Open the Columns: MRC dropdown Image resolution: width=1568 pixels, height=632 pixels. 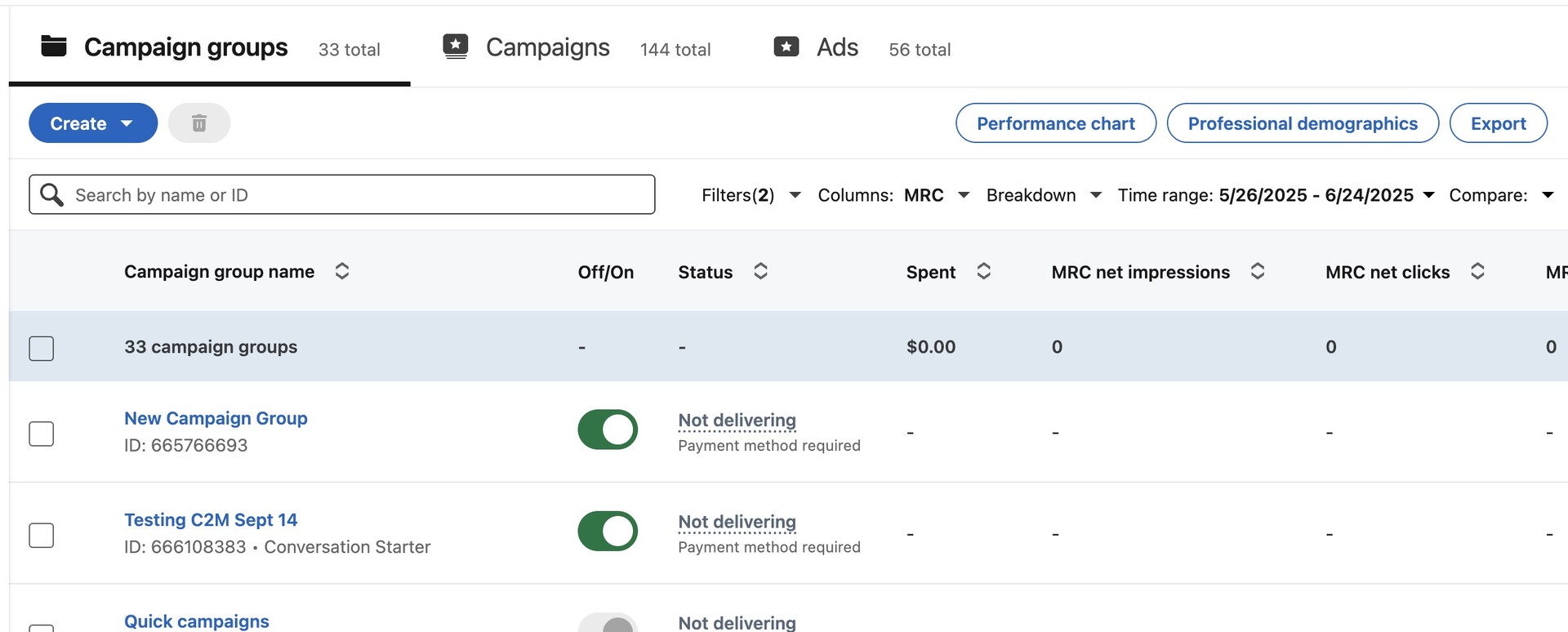click(x=893, y=195)
